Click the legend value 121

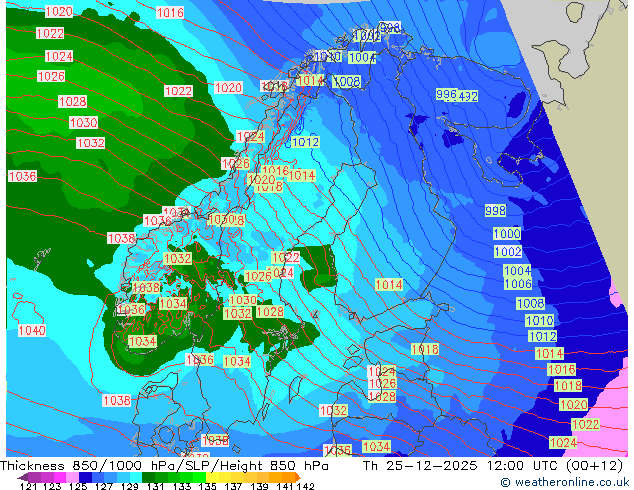(28, 486)
